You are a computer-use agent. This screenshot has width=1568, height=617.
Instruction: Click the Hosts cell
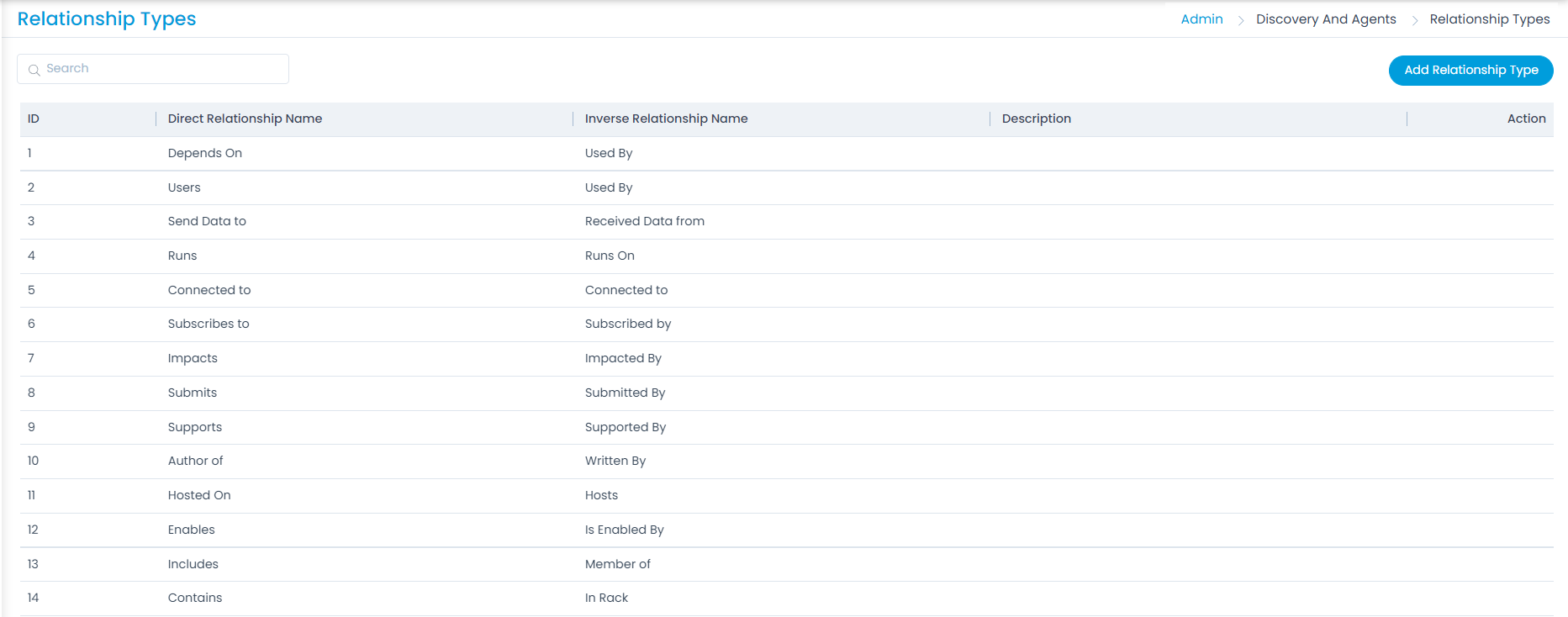pos(601,495)
